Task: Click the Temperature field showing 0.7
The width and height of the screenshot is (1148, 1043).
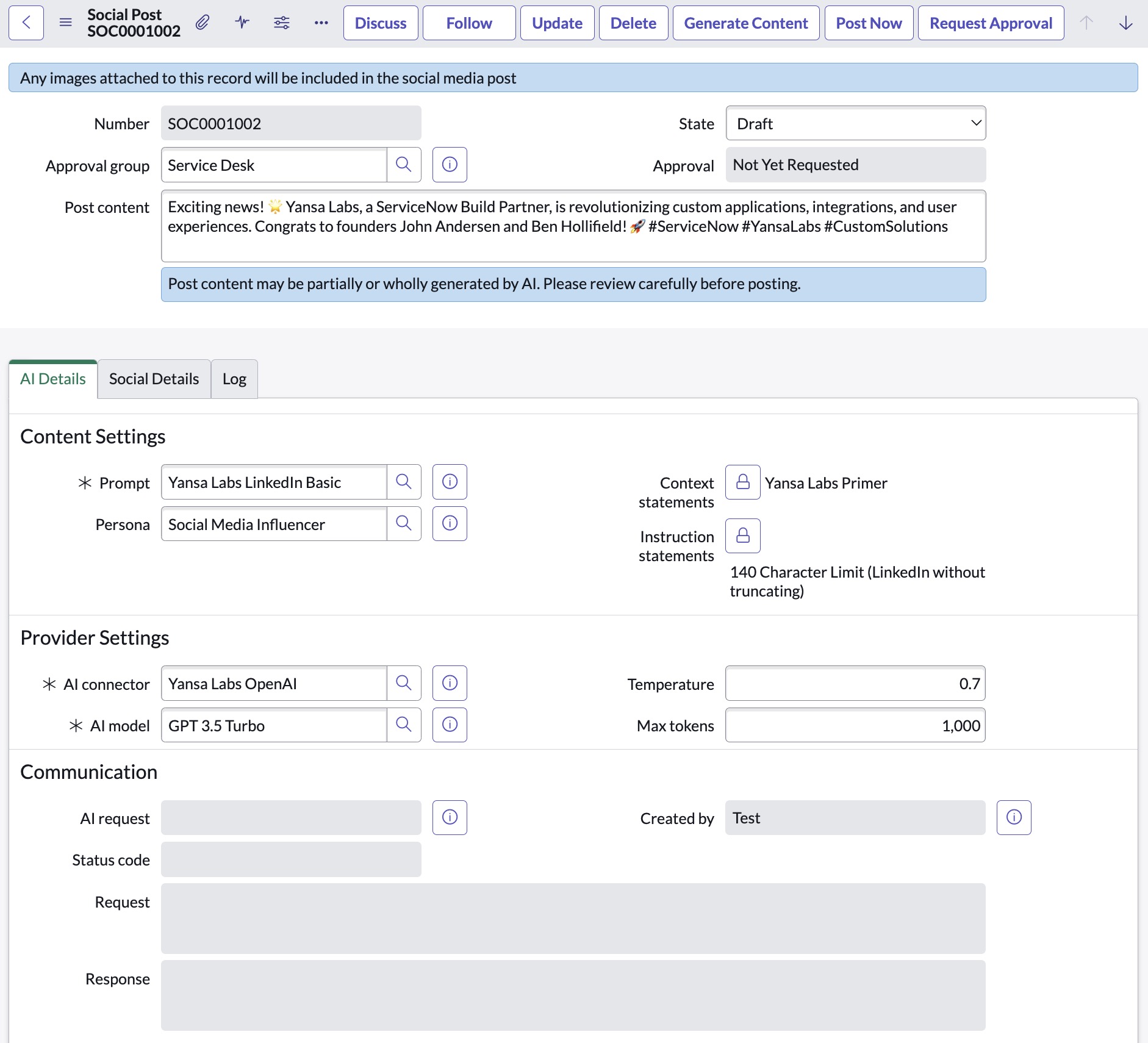Action: (x=856, y=683)
